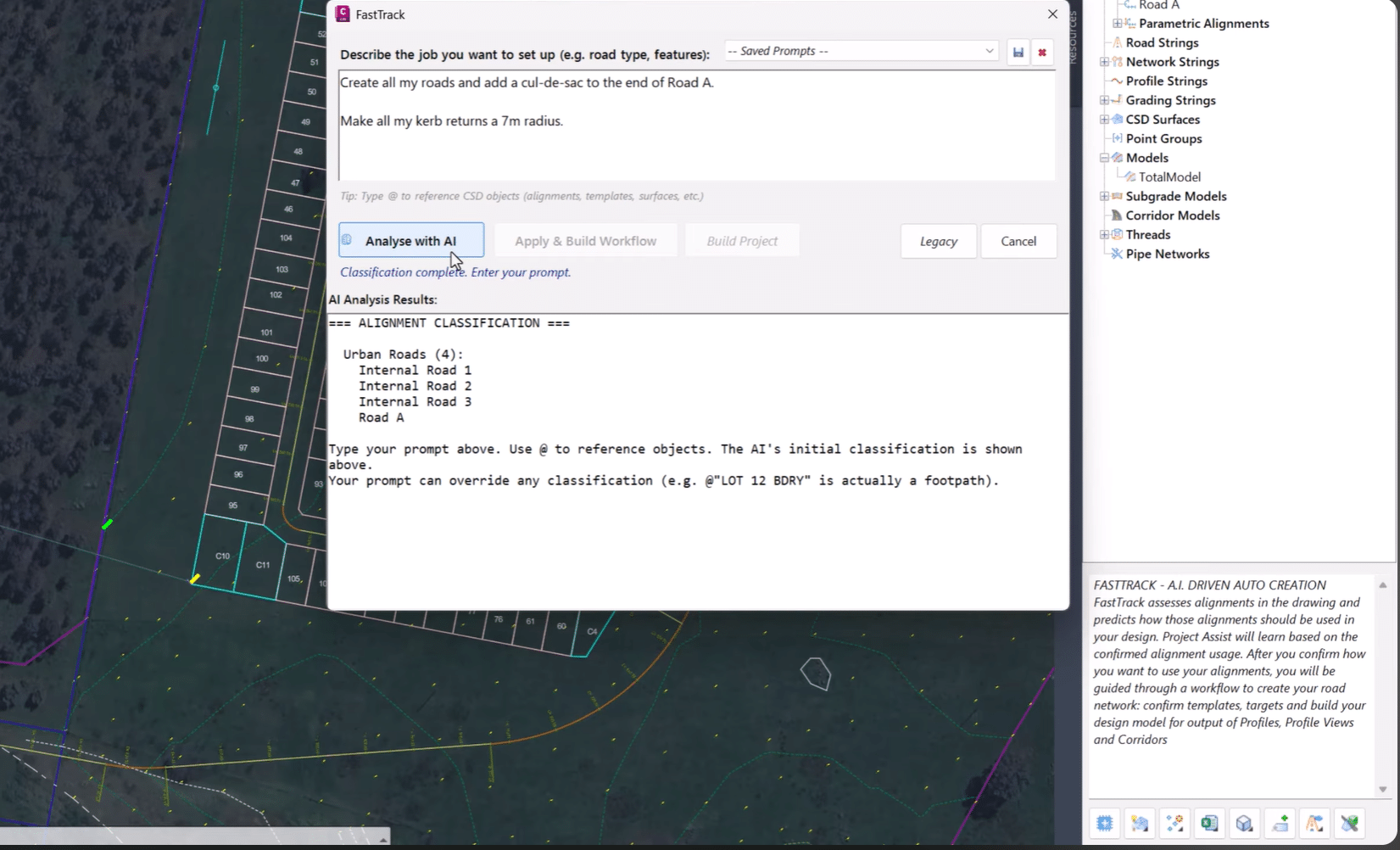
Task: Cancel the FastTrack dialog
Action: (x=1018, y=241)
